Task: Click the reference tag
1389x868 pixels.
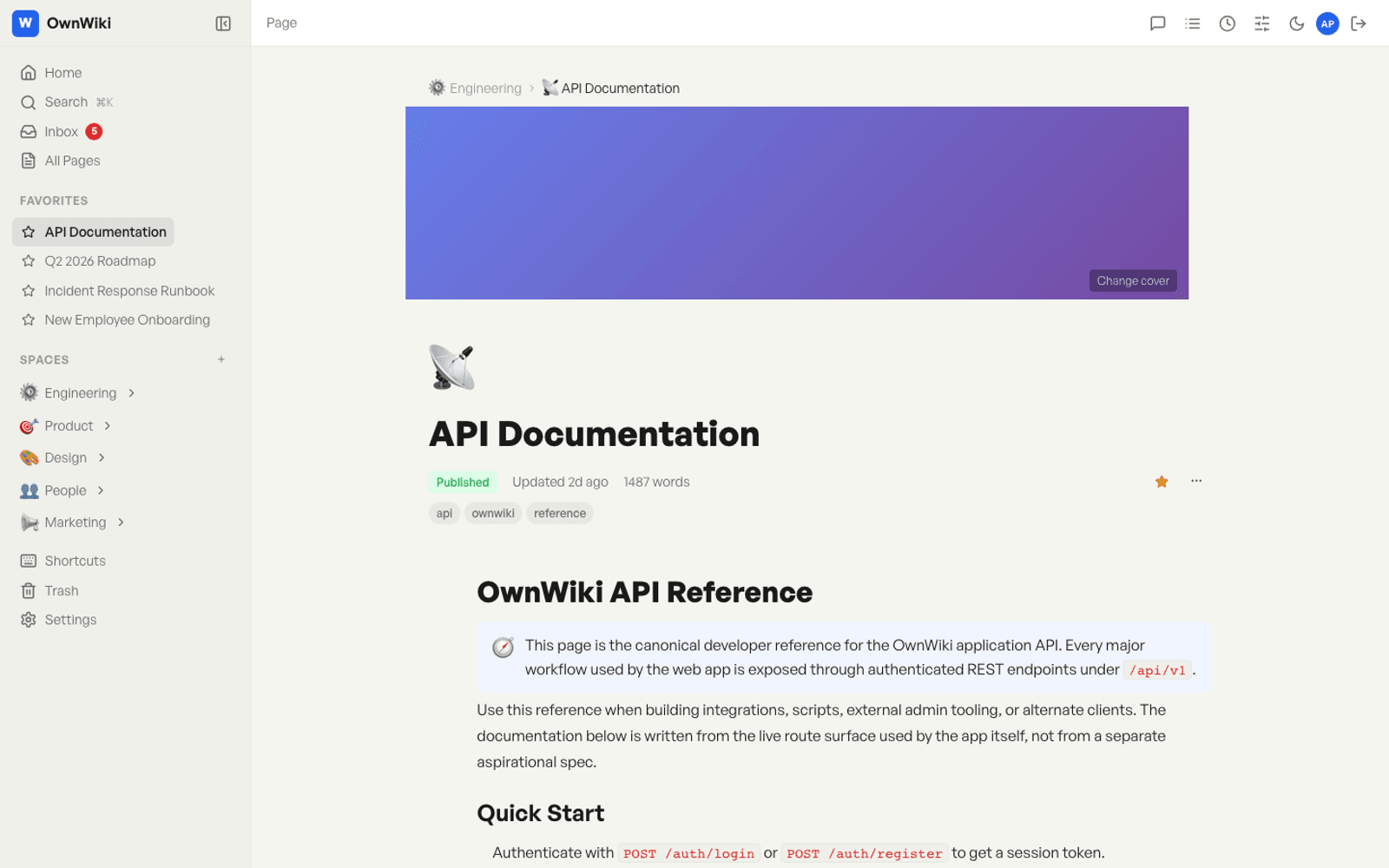Action: (560, 514)
